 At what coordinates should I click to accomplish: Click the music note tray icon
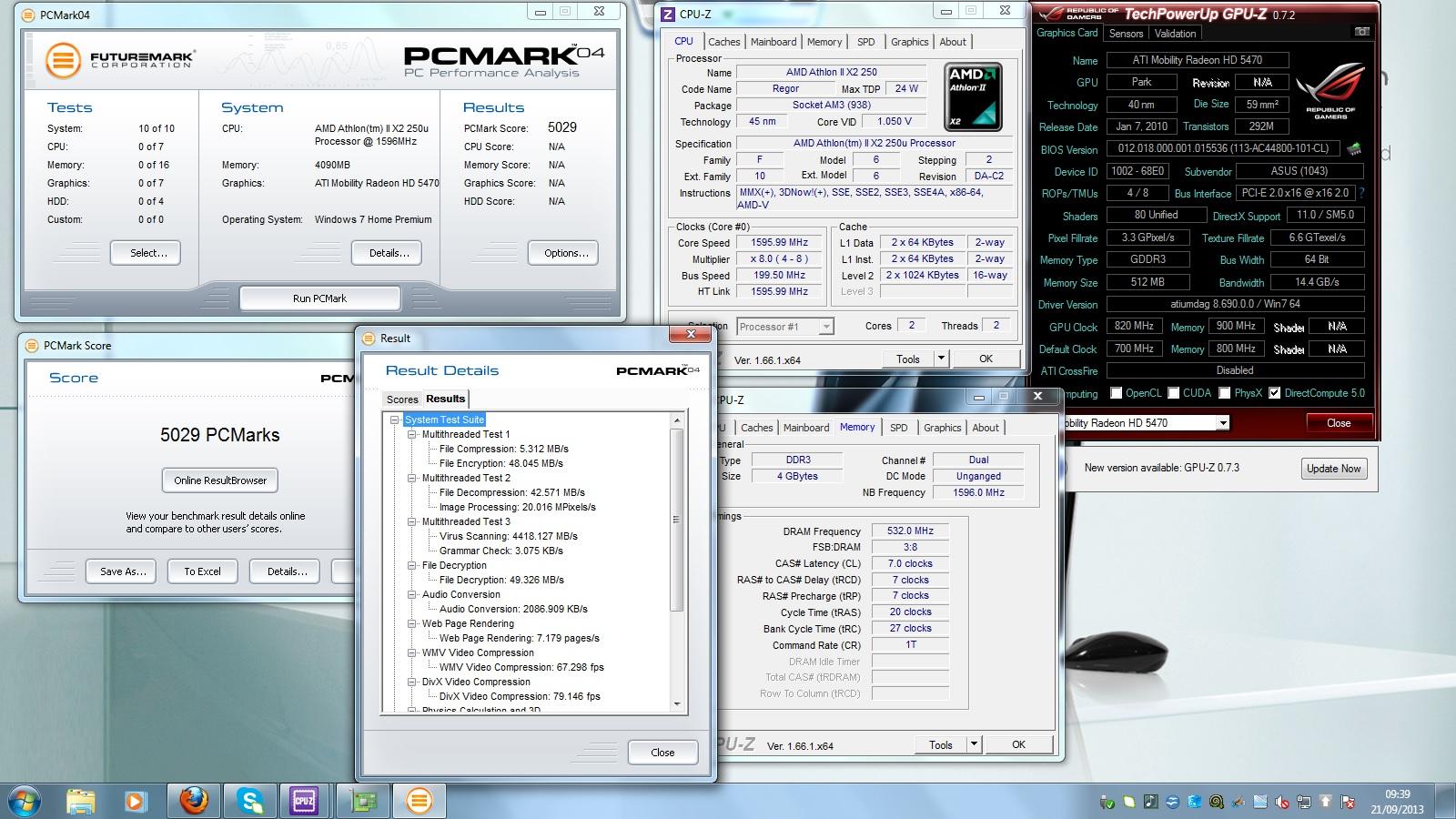tap(1151, 802)
